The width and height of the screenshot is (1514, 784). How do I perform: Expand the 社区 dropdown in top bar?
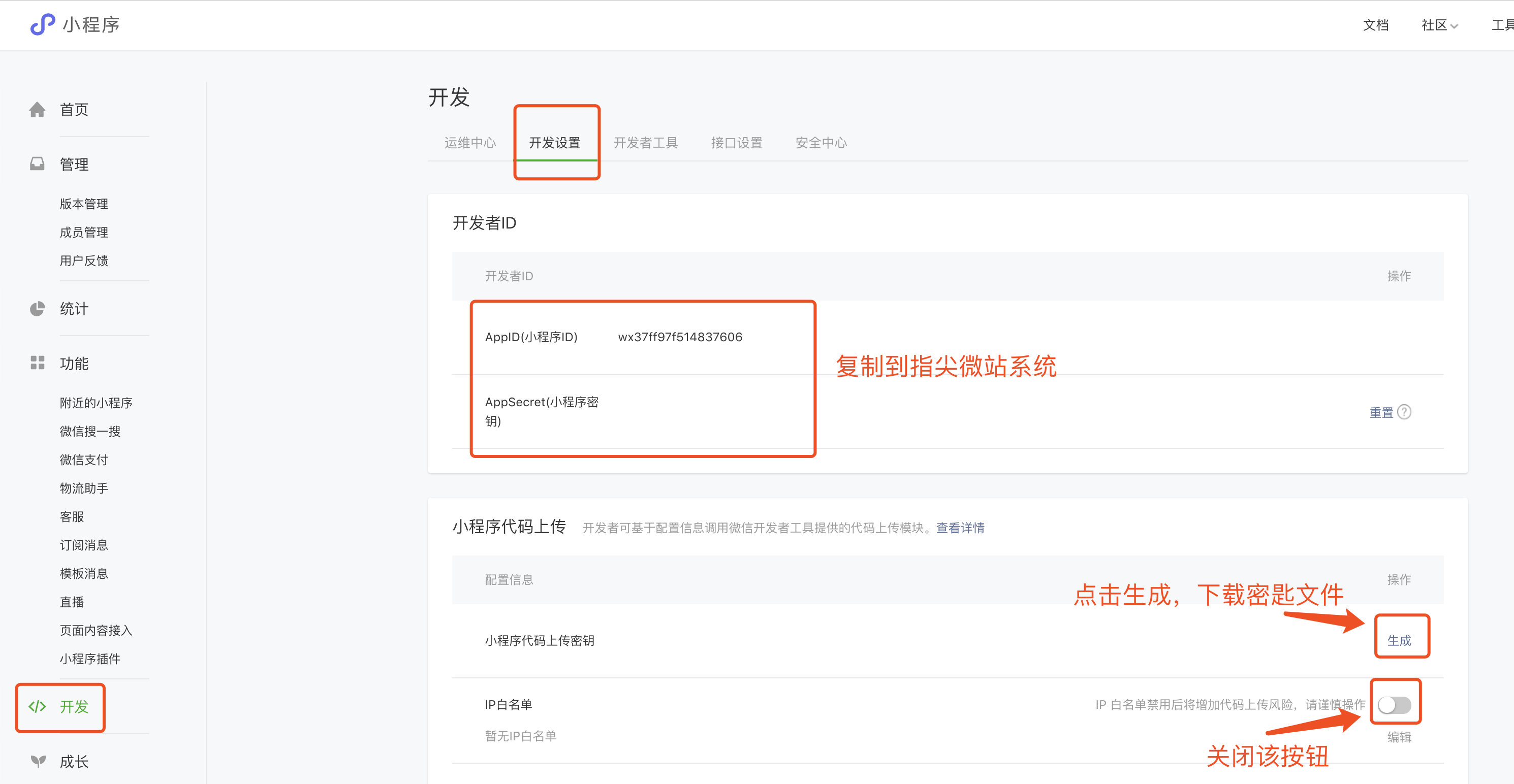[1439, 25]
